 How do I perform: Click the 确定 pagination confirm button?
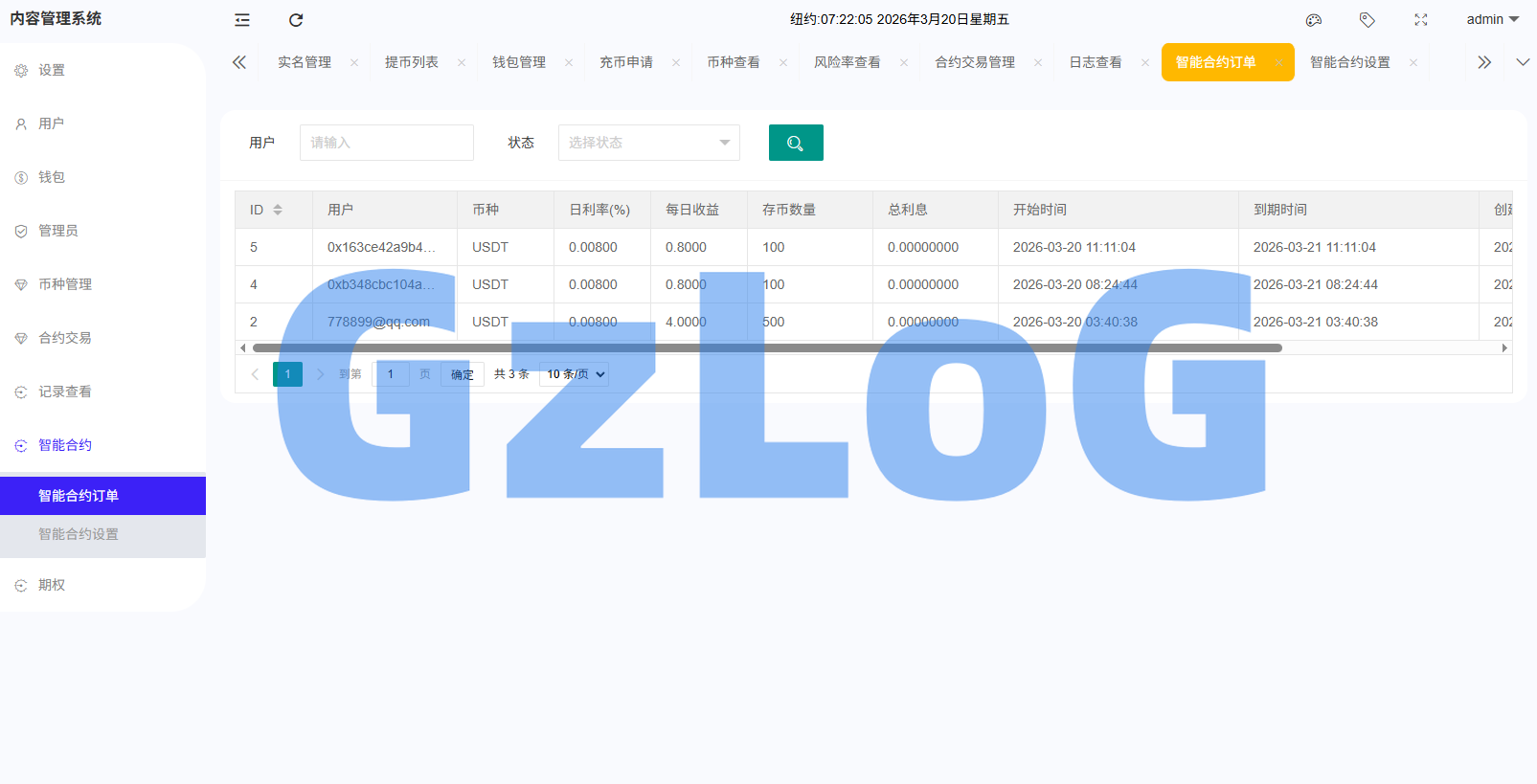pyautogui.click(x=463, y=374)
